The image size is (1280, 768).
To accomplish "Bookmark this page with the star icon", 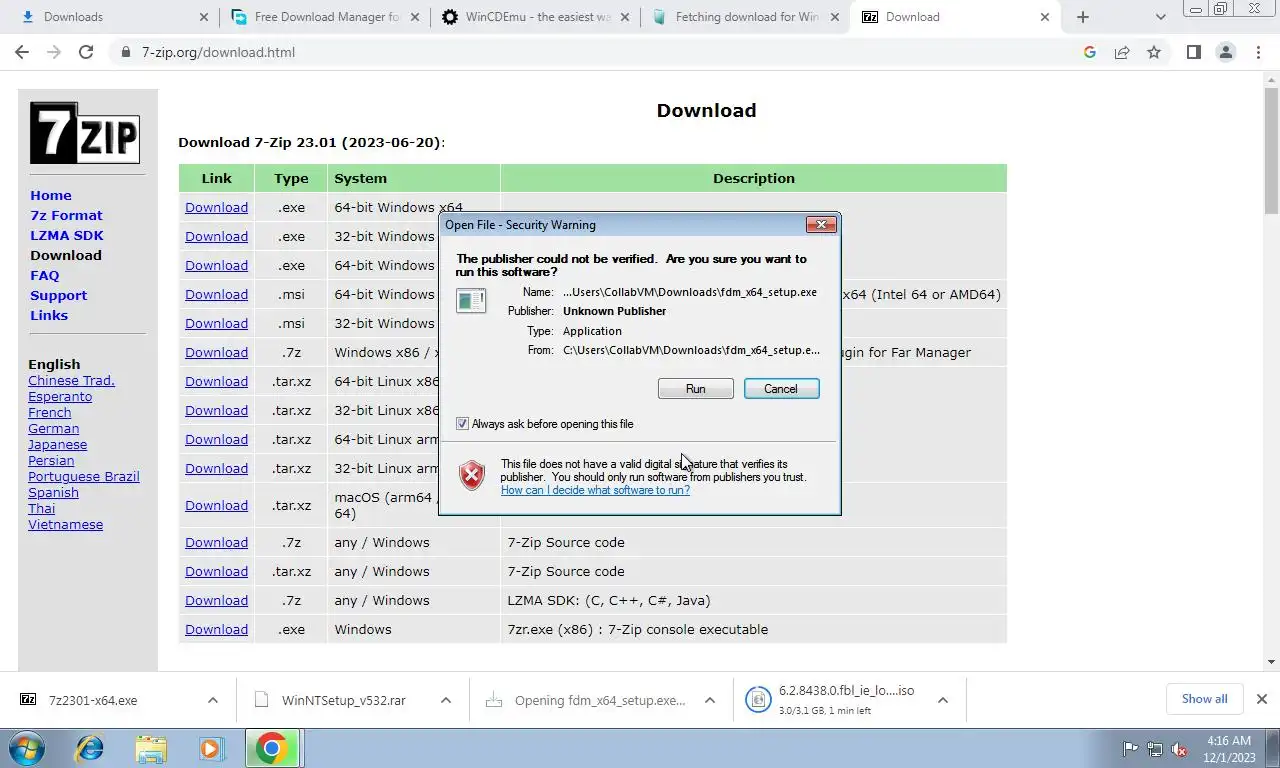I will pyautogui.click(x=1154, y=52).
